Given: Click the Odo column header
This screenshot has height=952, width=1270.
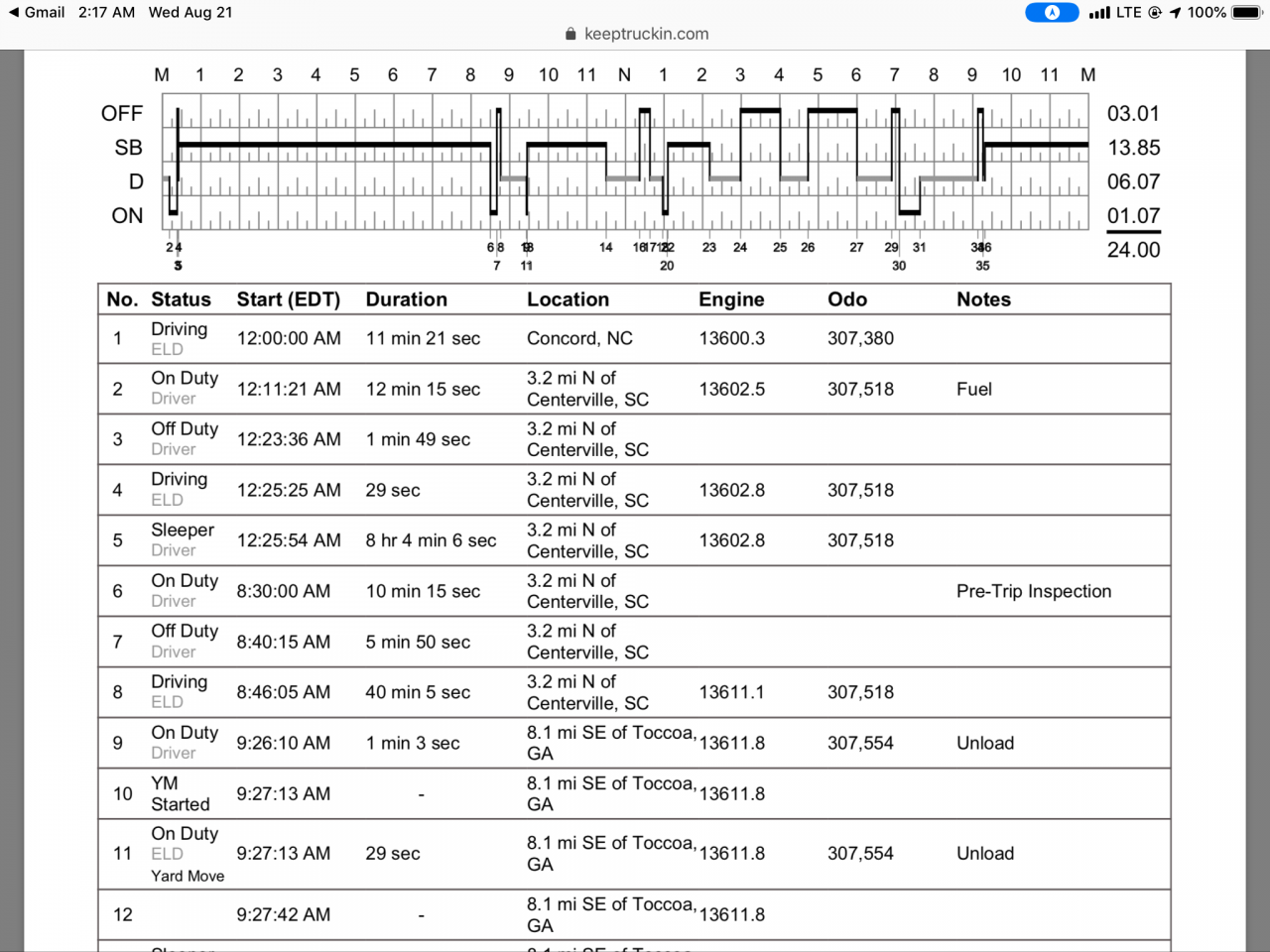Looking at the screenshot, I should pyautogui.click(x=847, y=299).
